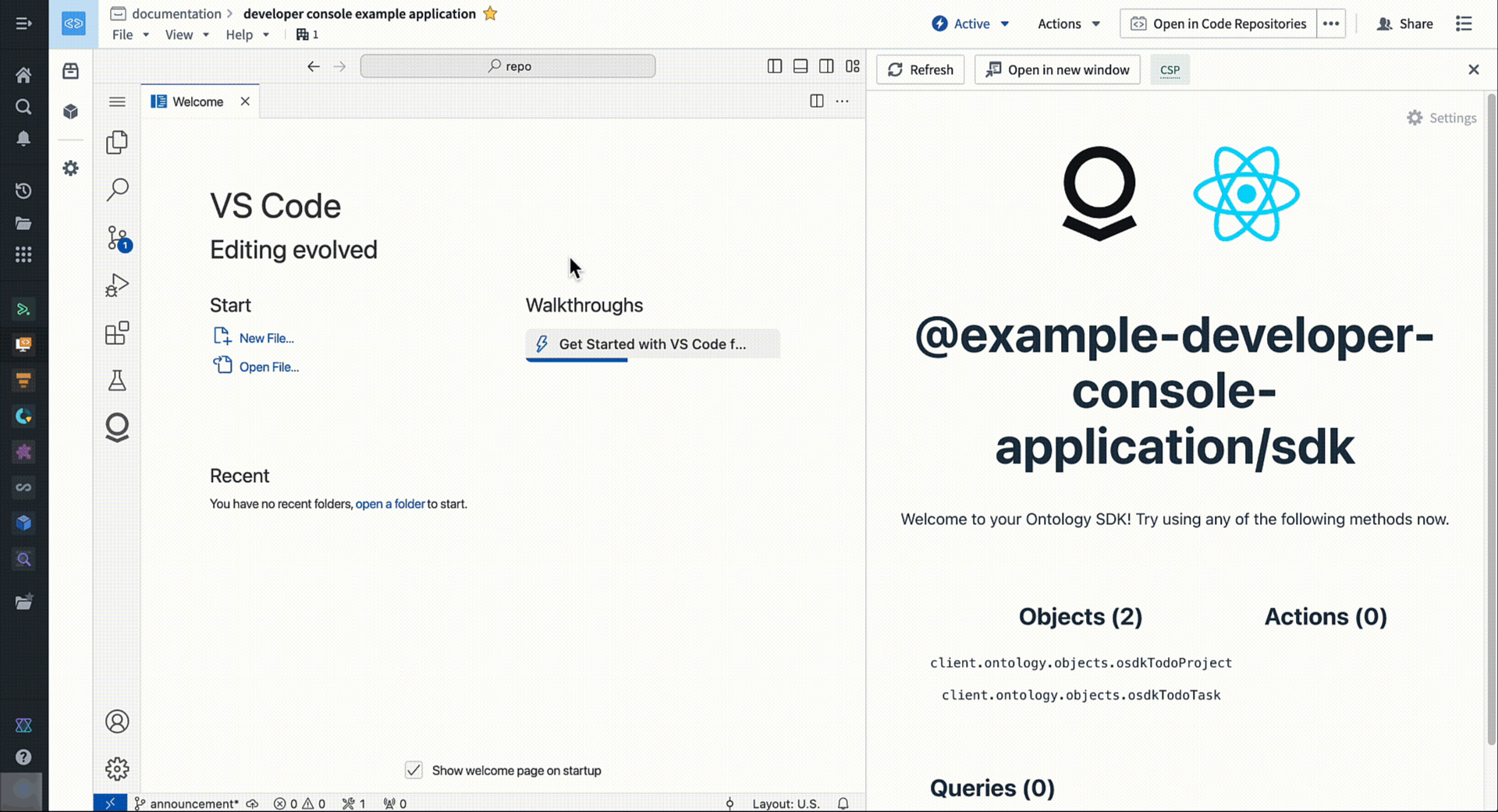Go forward with the right arrow

click(339, 66)
